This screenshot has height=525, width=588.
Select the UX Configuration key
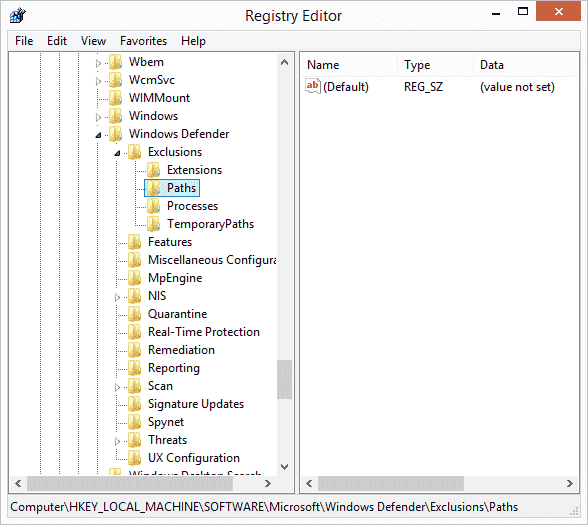(194, 458)
